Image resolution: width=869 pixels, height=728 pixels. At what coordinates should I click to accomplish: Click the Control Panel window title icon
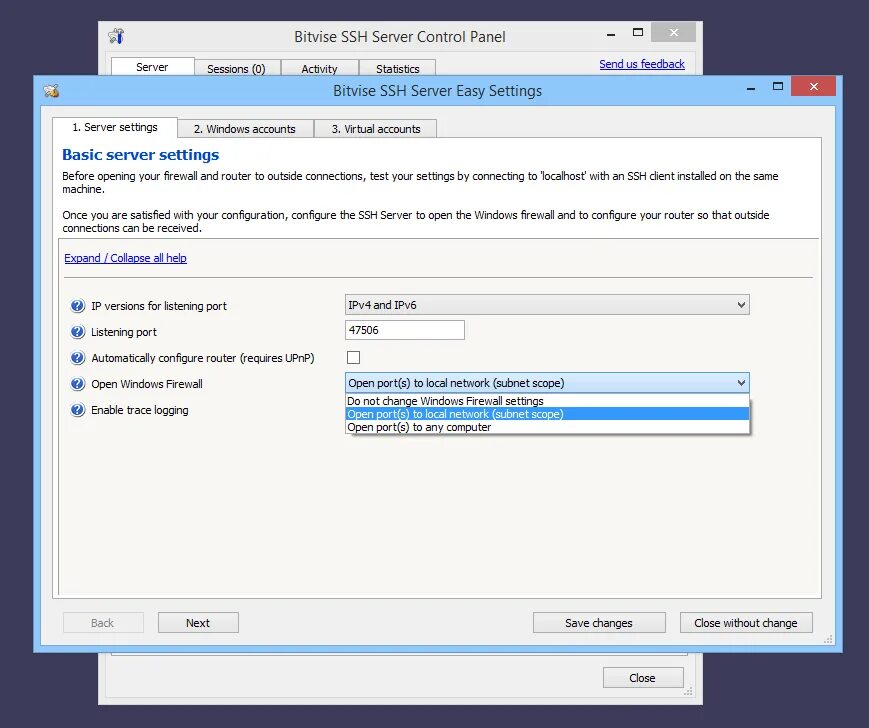click(x=116, y=36)
